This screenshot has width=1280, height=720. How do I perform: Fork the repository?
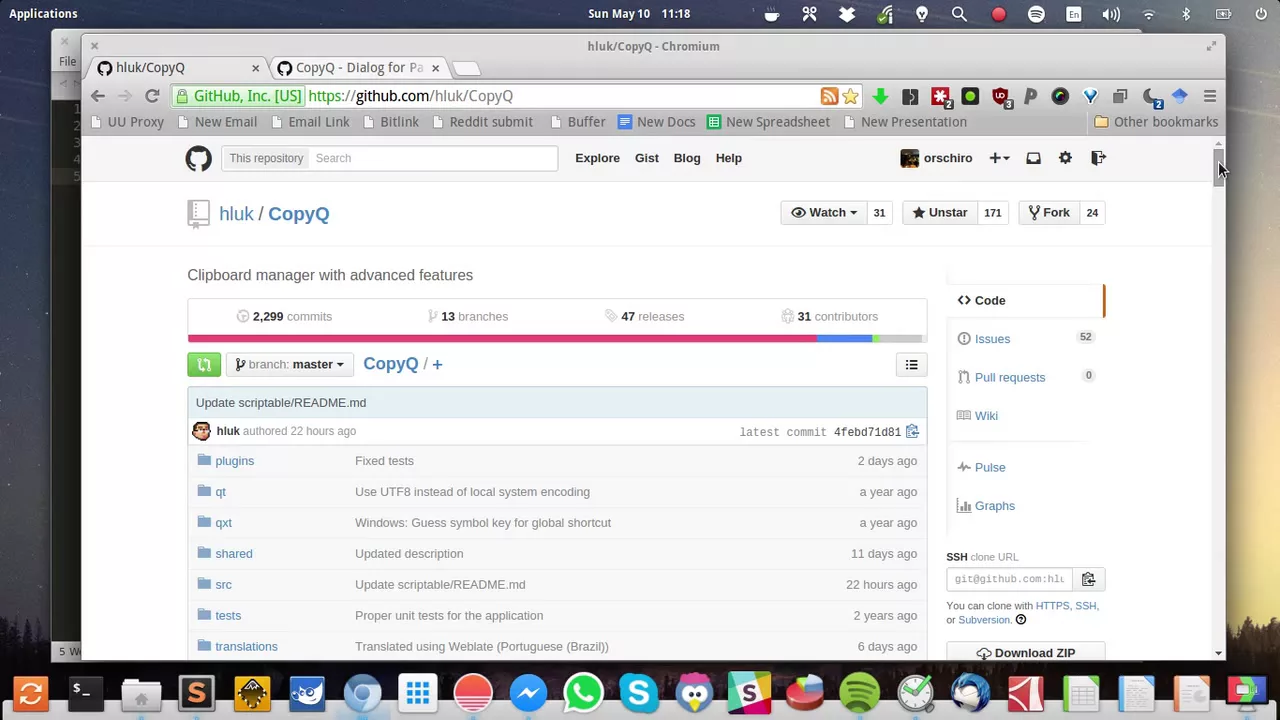click(x=1049, y=213)
